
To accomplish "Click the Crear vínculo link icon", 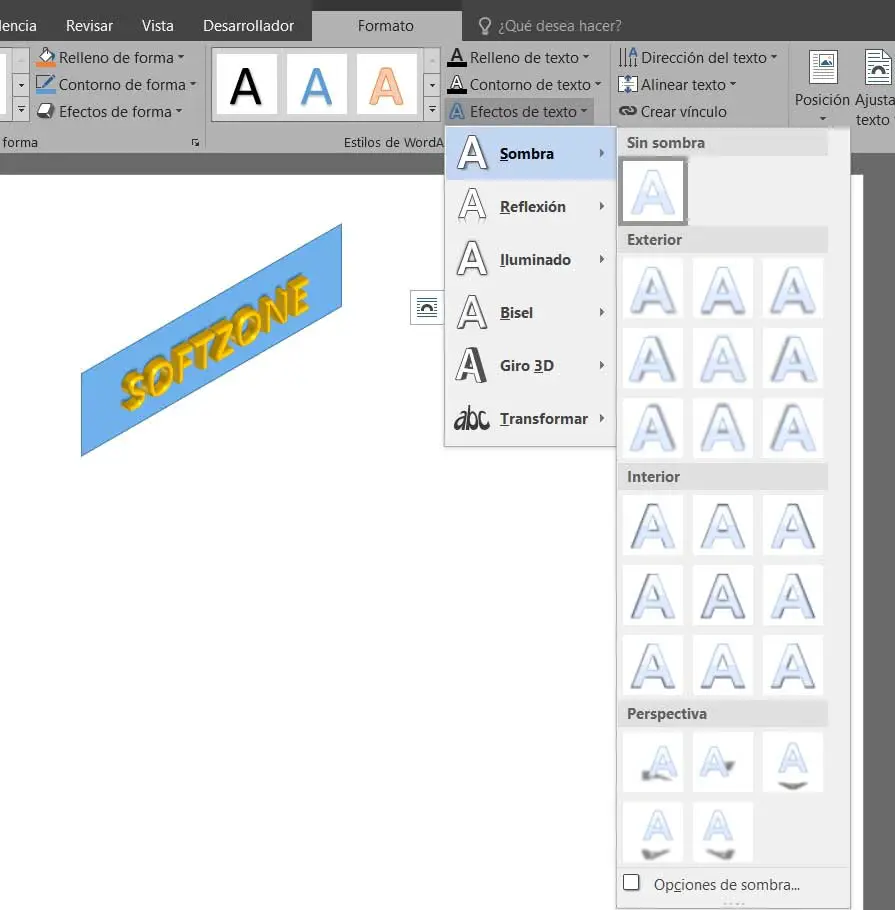I will click(x=627, y=111).
